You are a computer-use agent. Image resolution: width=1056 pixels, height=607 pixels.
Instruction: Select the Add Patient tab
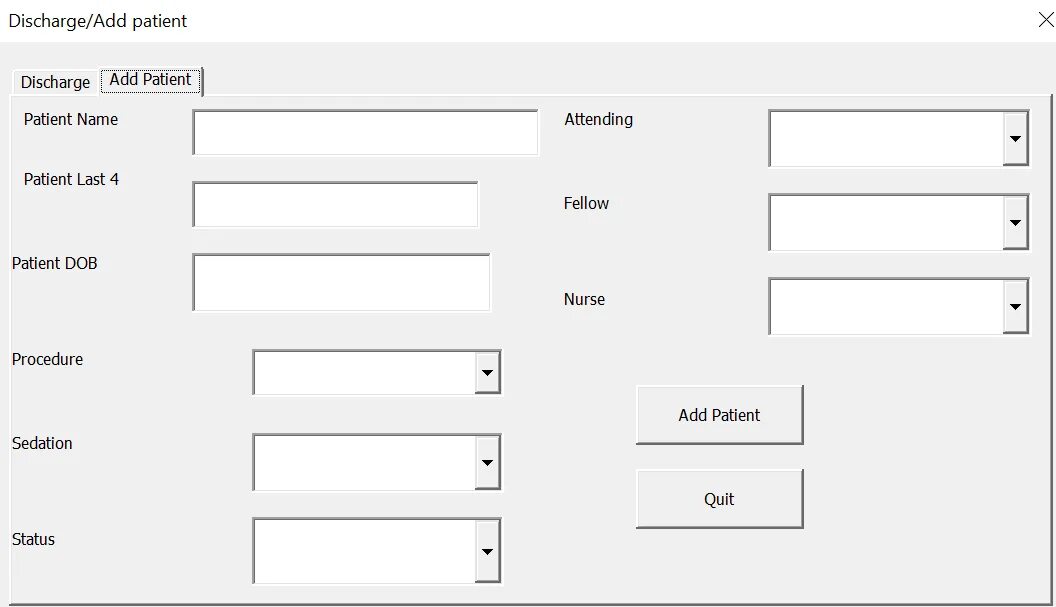(151, 80)
